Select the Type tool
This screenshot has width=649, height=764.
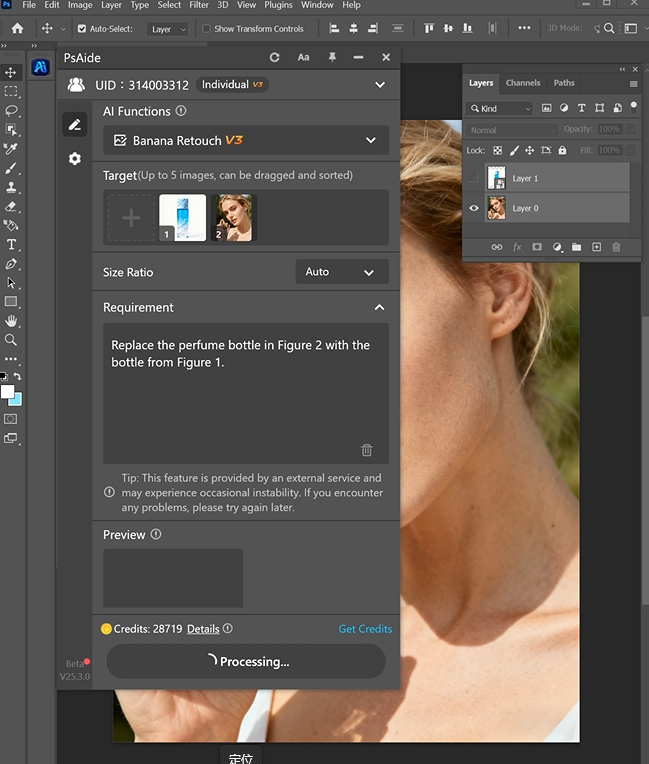11,244
